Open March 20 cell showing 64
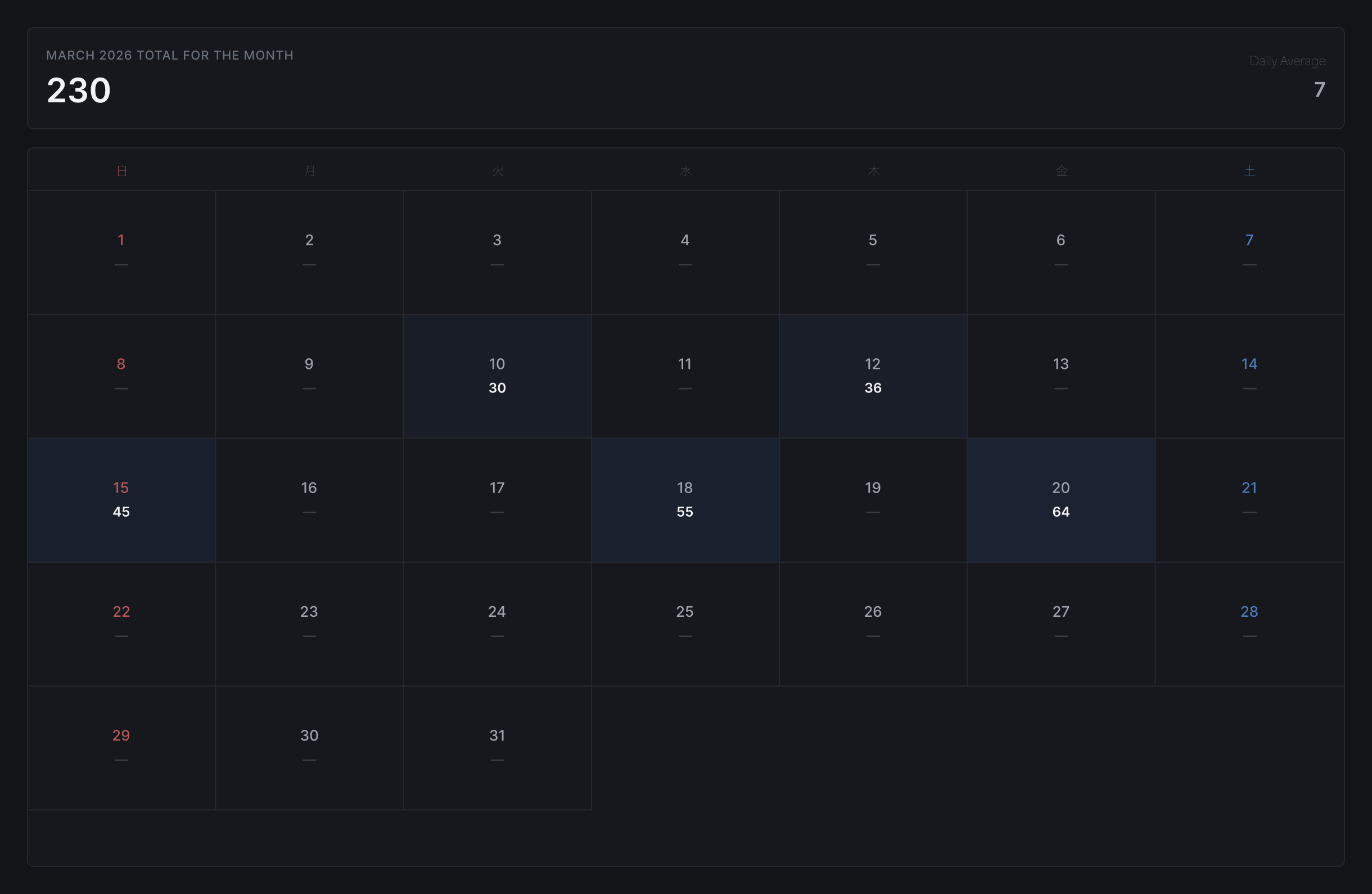The height and width of the screenshot is (894, 1372). coord(1060,500)
